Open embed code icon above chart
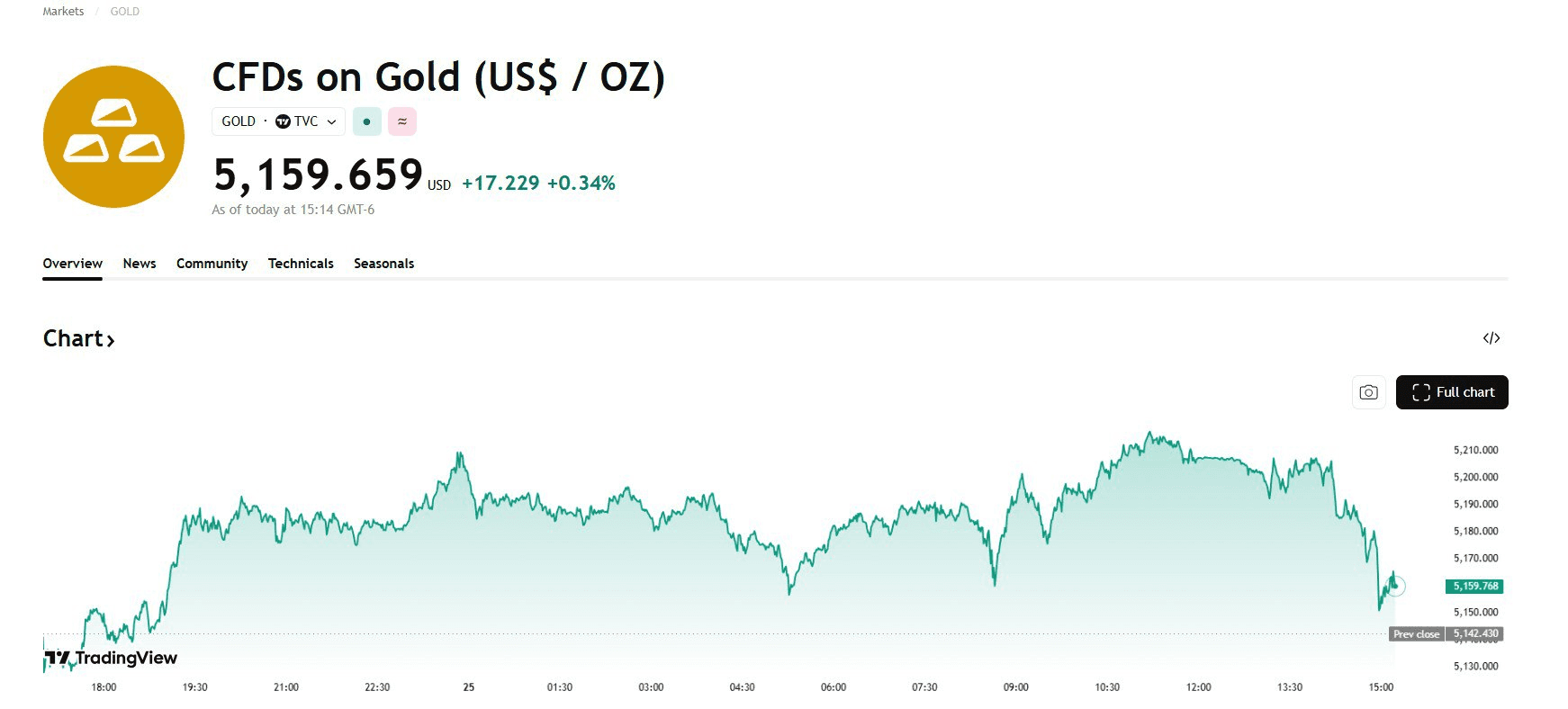The width and height of the screenshot is (1568, 709). [x=1491, y=338]
